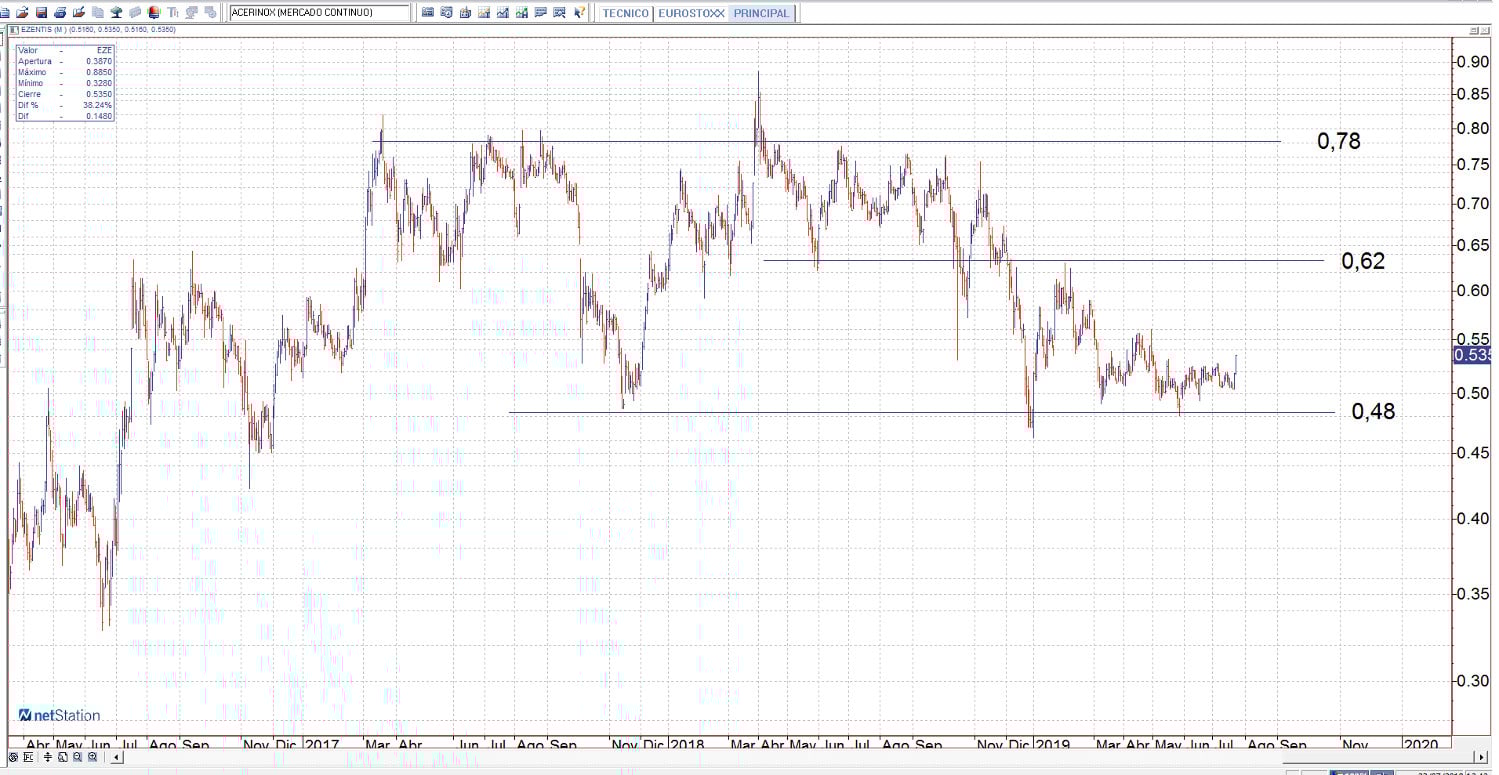The width and height of the screenshot is (1499, 775).
Task: Click the tree icon in top toolbar
Action: tap(116, 13)
